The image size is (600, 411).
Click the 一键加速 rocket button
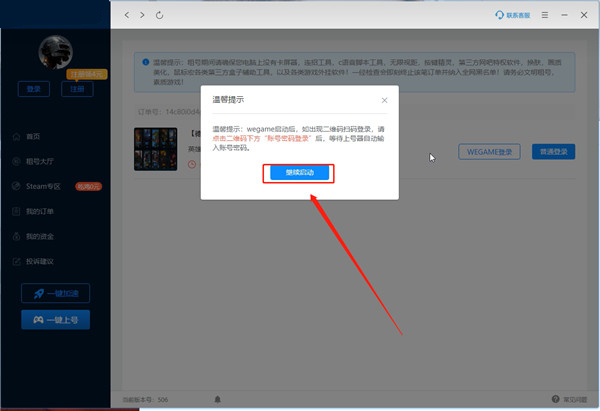tap(55, 293)
